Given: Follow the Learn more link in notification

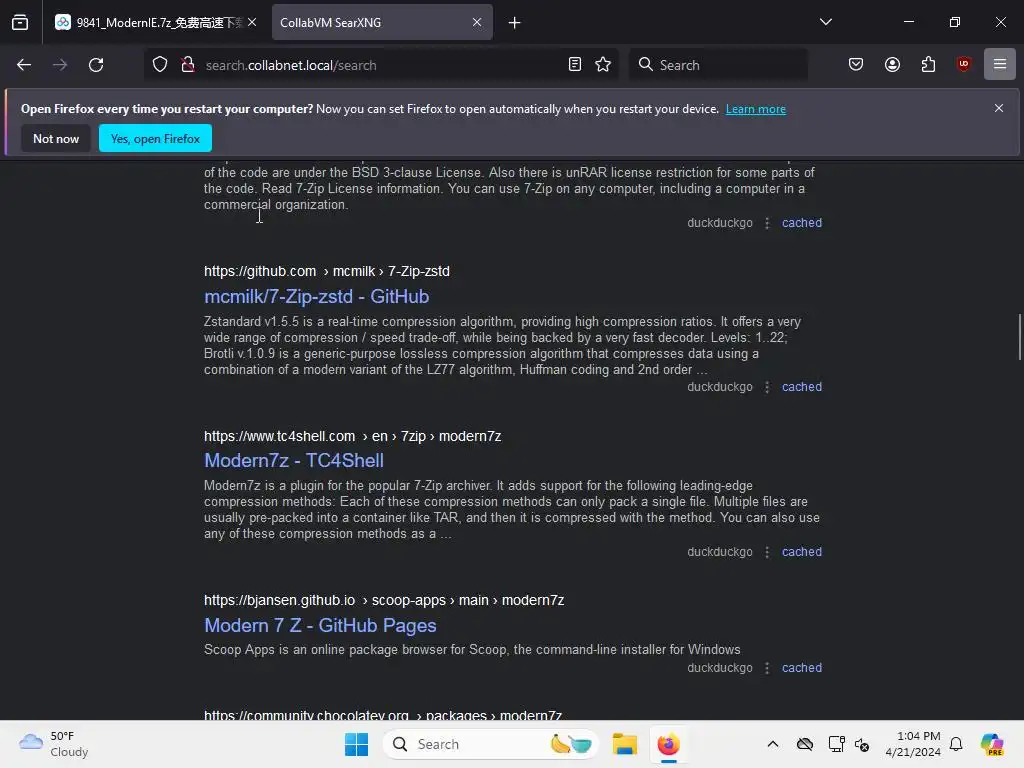Looking at the screenshot, I should click(x=756, y=109).
